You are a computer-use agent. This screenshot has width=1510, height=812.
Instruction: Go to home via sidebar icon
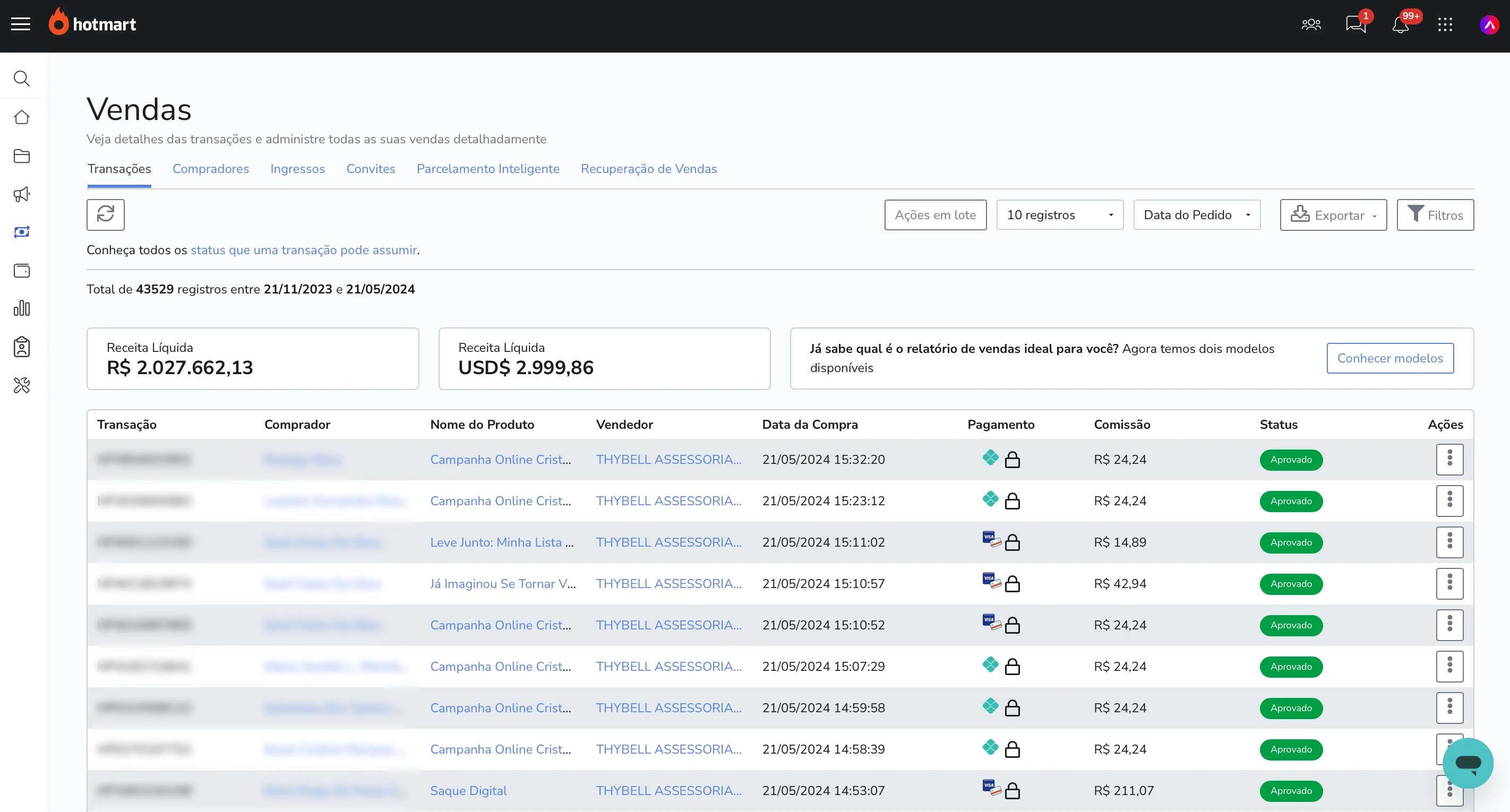pyautogui.click(x=22, y=117)
